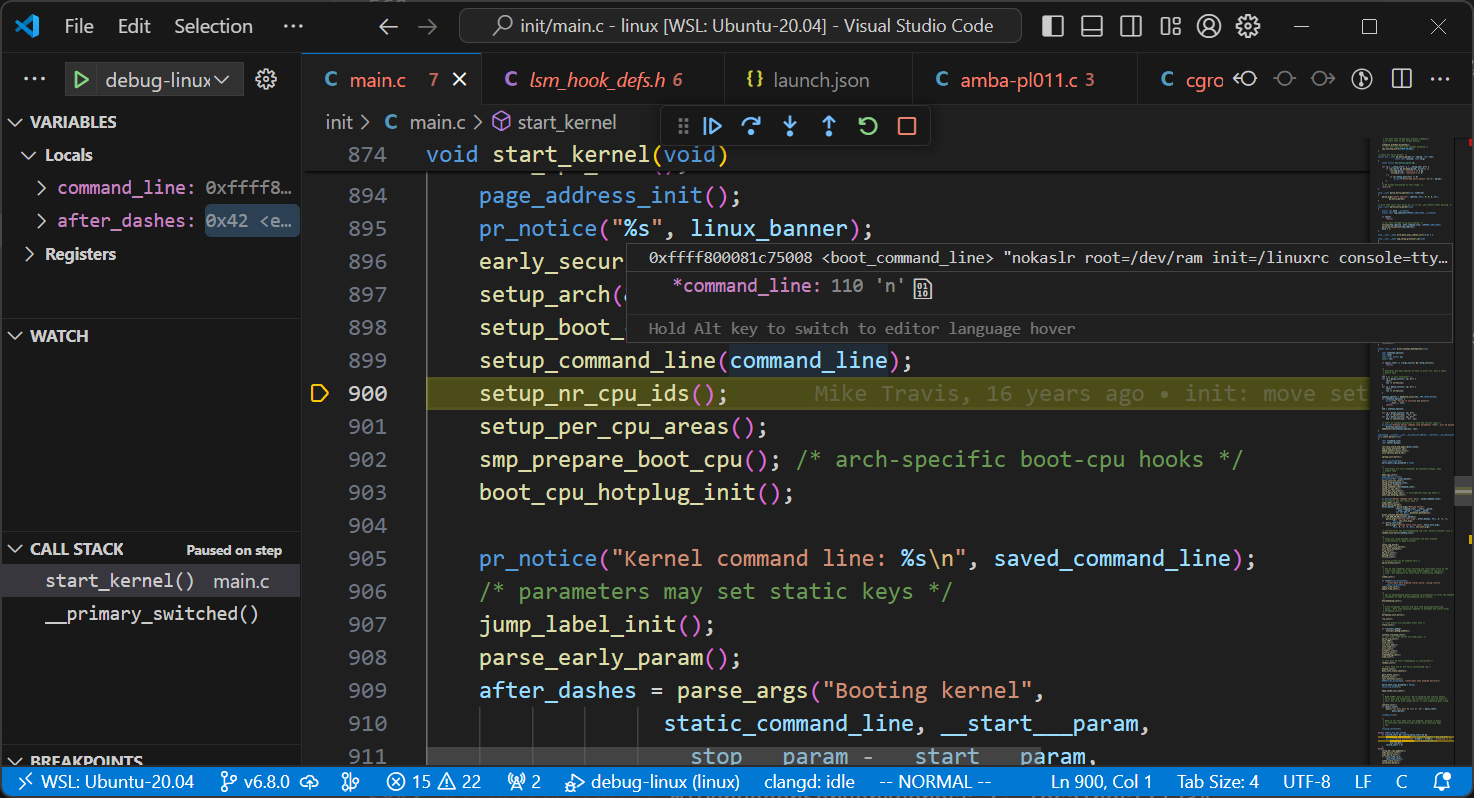
Task: Go to line via Ln 900, Col 1
Action: 1101,782
